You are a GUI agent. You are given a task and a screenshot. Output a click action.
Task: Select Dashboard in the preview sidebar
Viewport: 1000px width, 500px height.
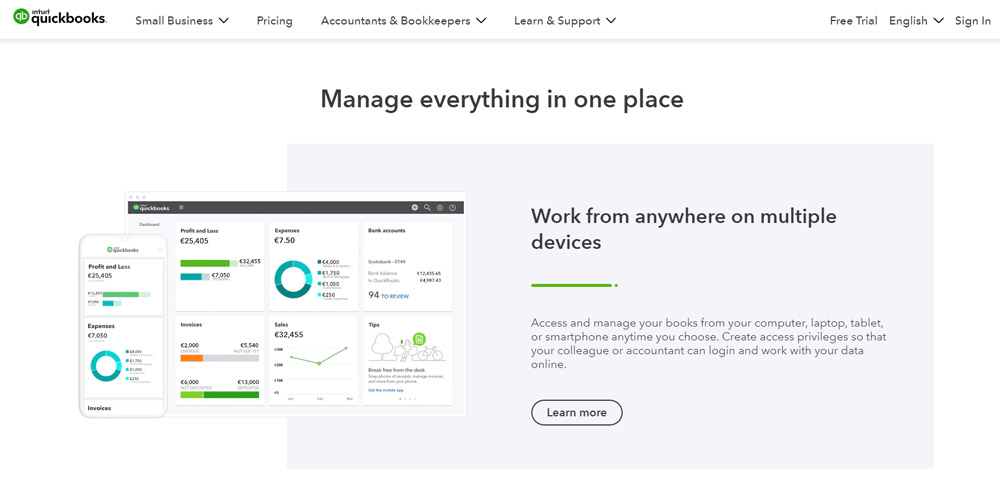click(150, 224)
